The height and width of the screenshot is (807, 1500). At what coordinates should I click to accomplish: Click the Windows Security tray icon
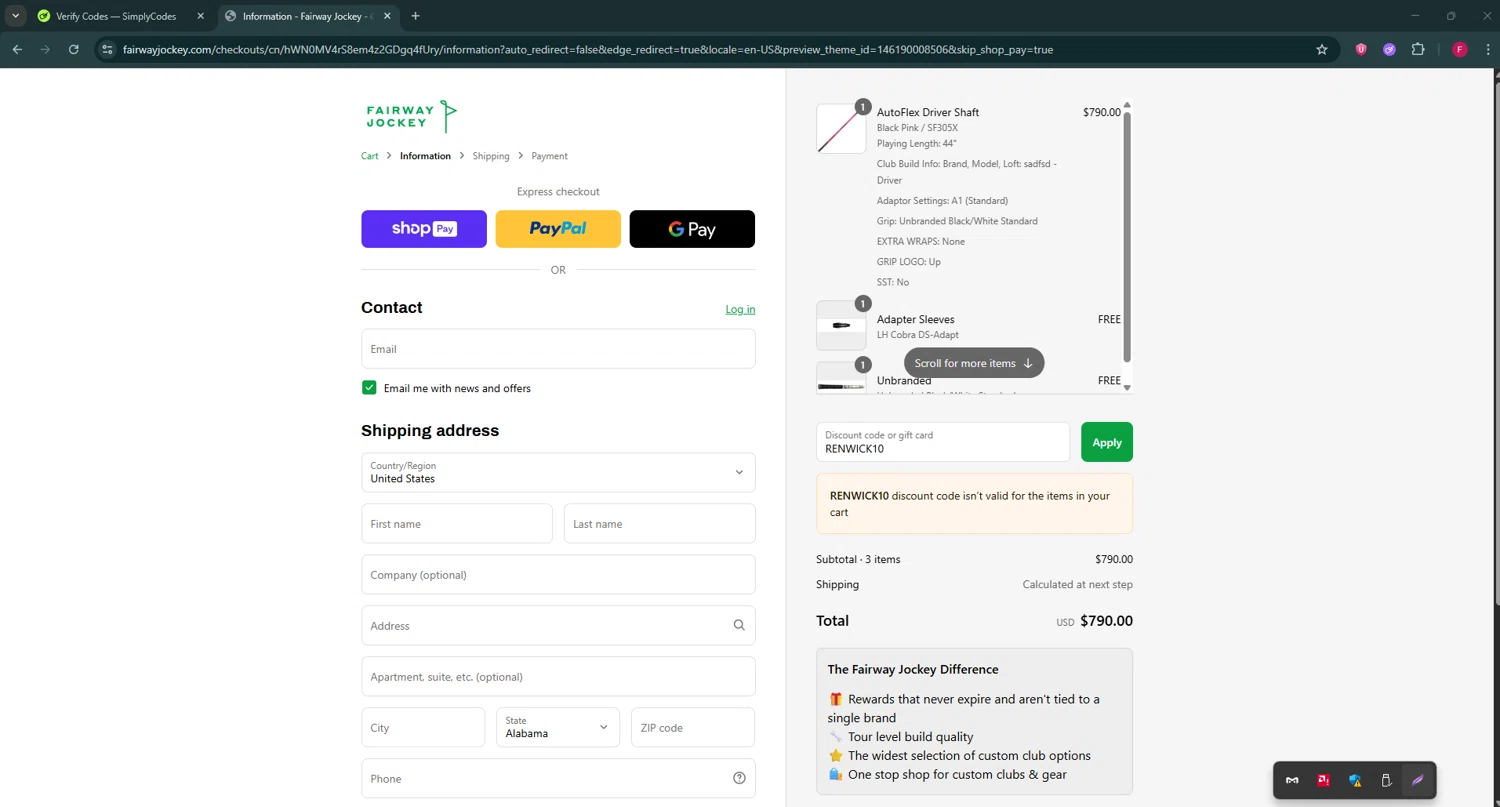pos(1355,780)
